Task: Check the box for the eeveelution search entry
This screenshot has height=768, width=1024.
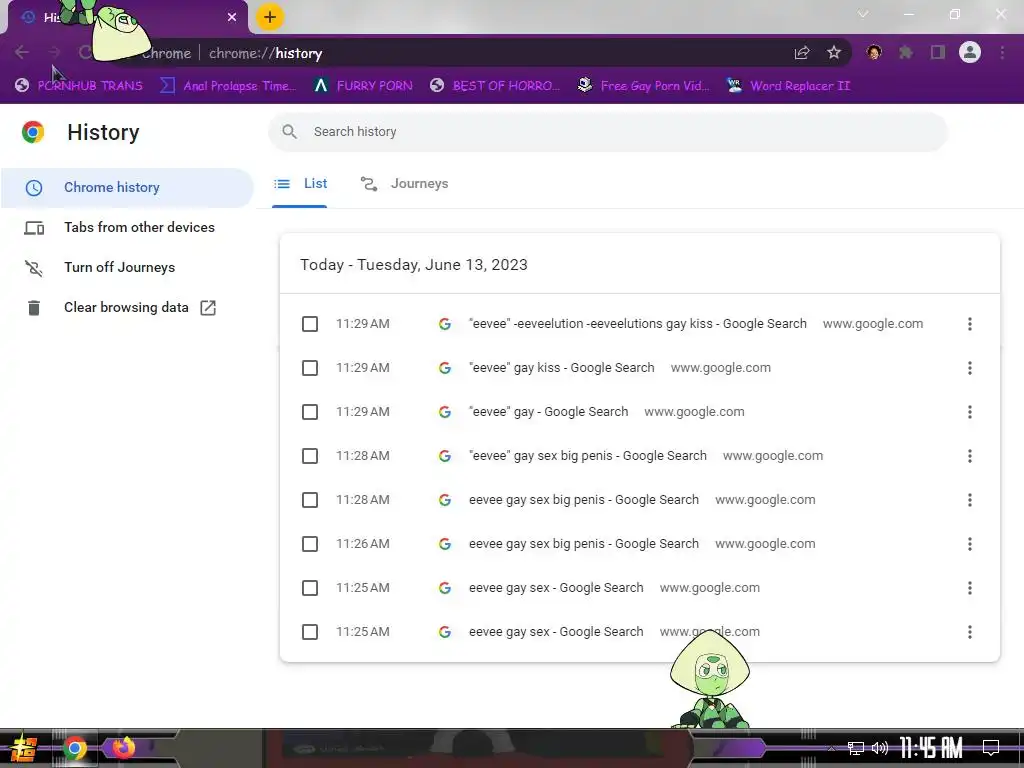Action: (310, 324)
